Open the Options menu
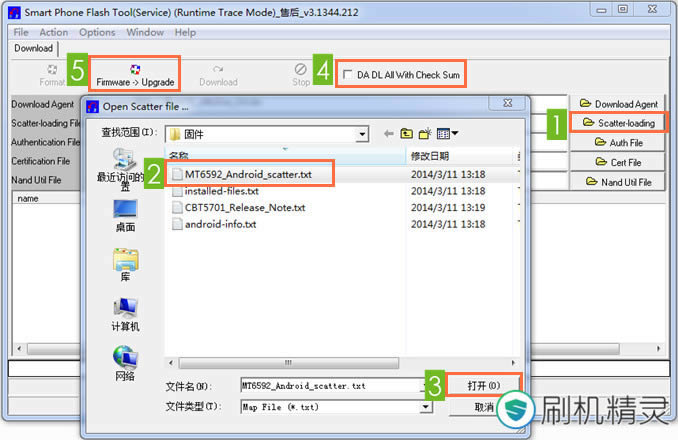The image size is (678, 440). 97,32
